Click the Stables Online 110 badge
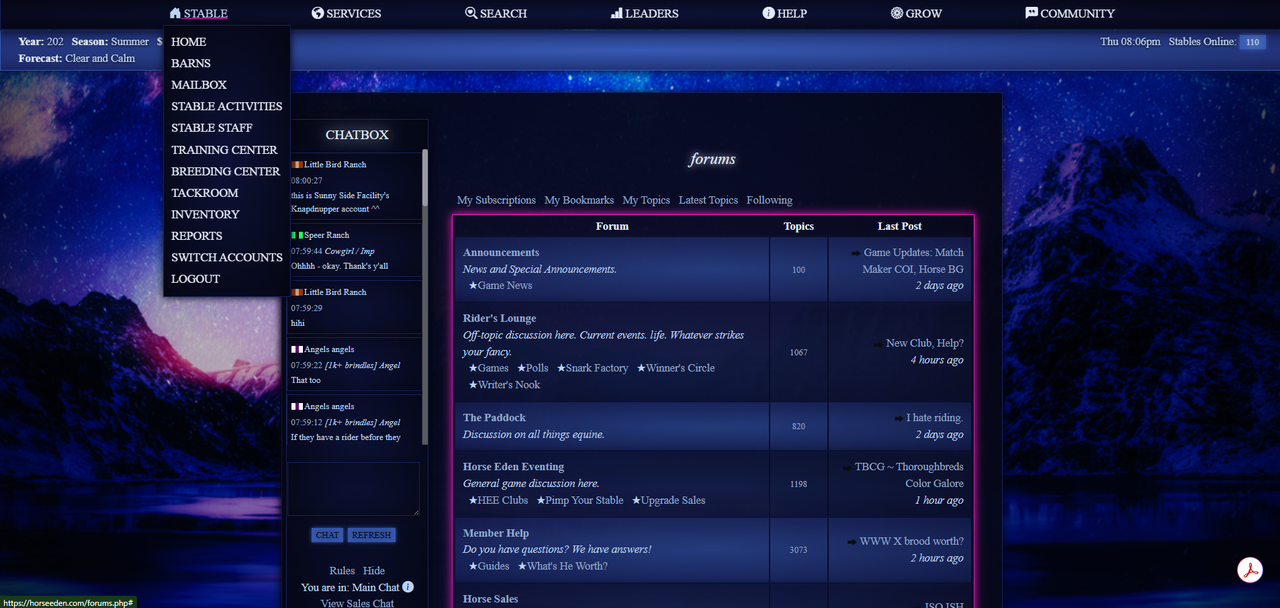Image resolution: width=1280 pixels, height=608 pixels. pos(1252,42)
